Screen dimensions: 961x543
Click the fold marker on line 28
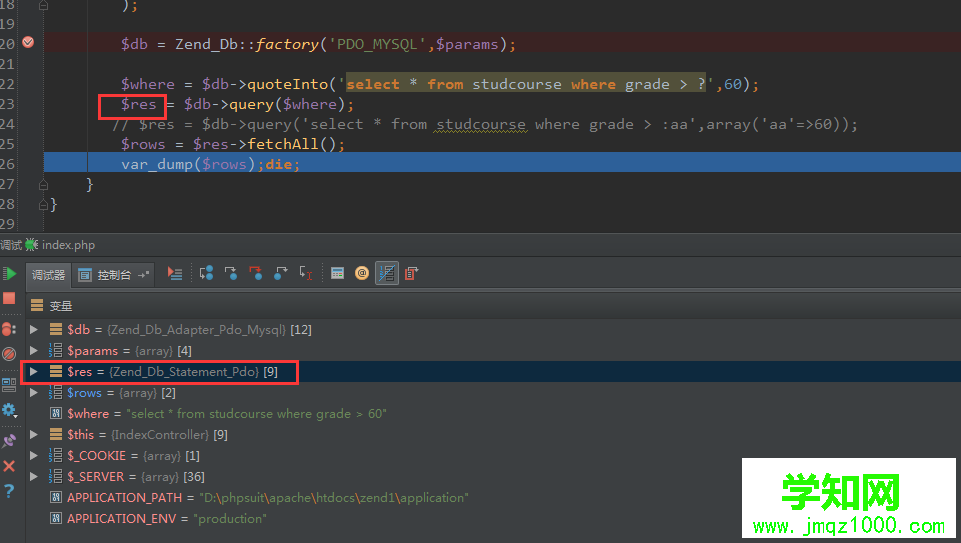(43, 204)
